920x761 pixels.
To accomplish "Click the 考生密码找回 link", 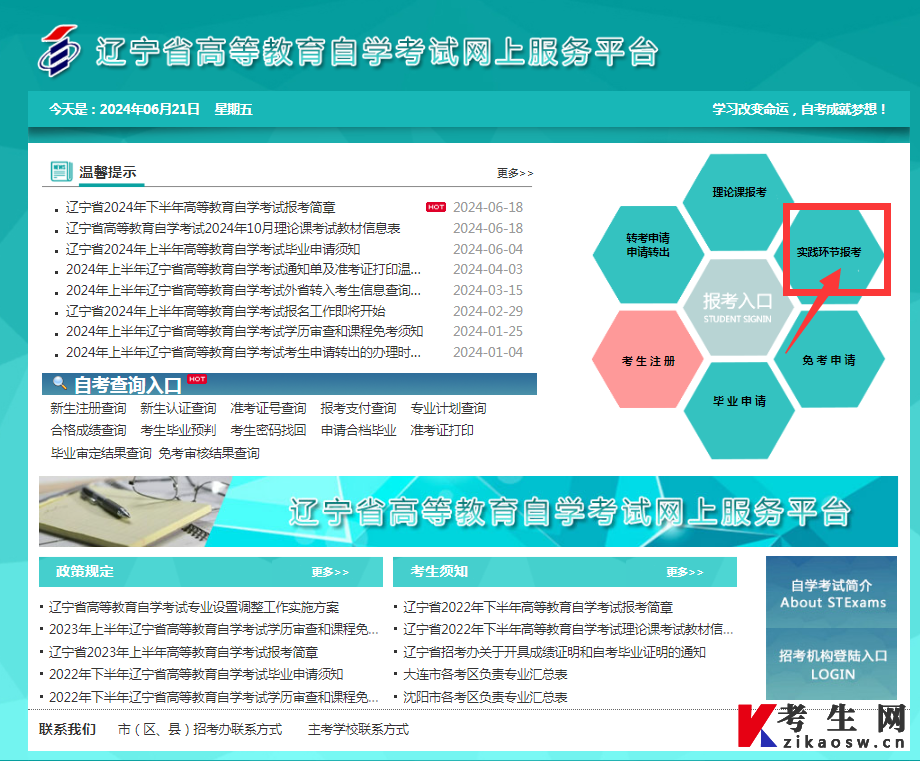I will coord(268,430).
